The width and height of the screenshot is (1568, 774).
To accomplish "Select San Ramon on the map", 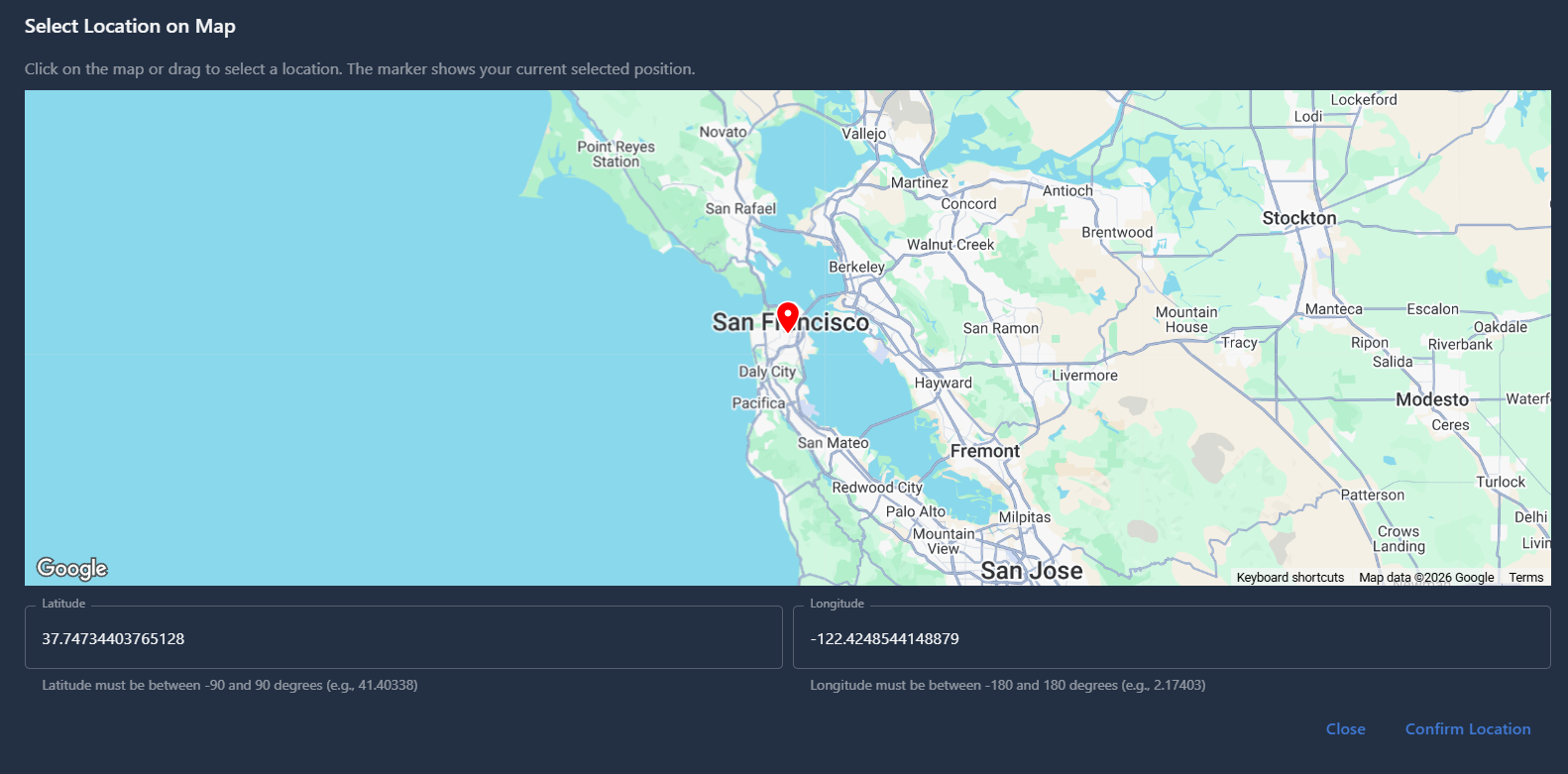I will [x=1001, y=328].
